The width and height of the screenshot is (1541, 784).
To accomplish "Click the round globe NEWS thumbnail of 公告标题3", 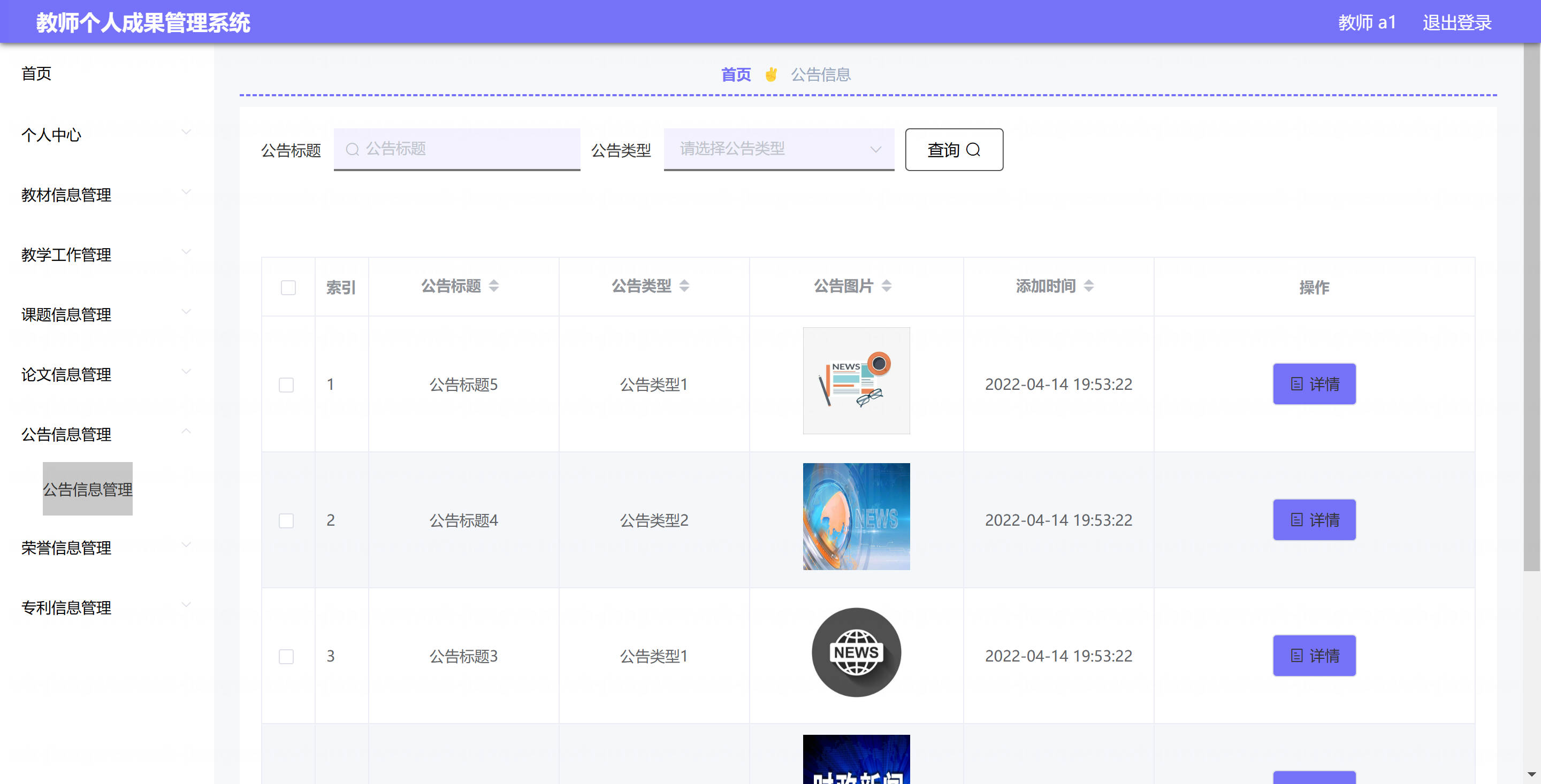I will click(x=856, y=652).
